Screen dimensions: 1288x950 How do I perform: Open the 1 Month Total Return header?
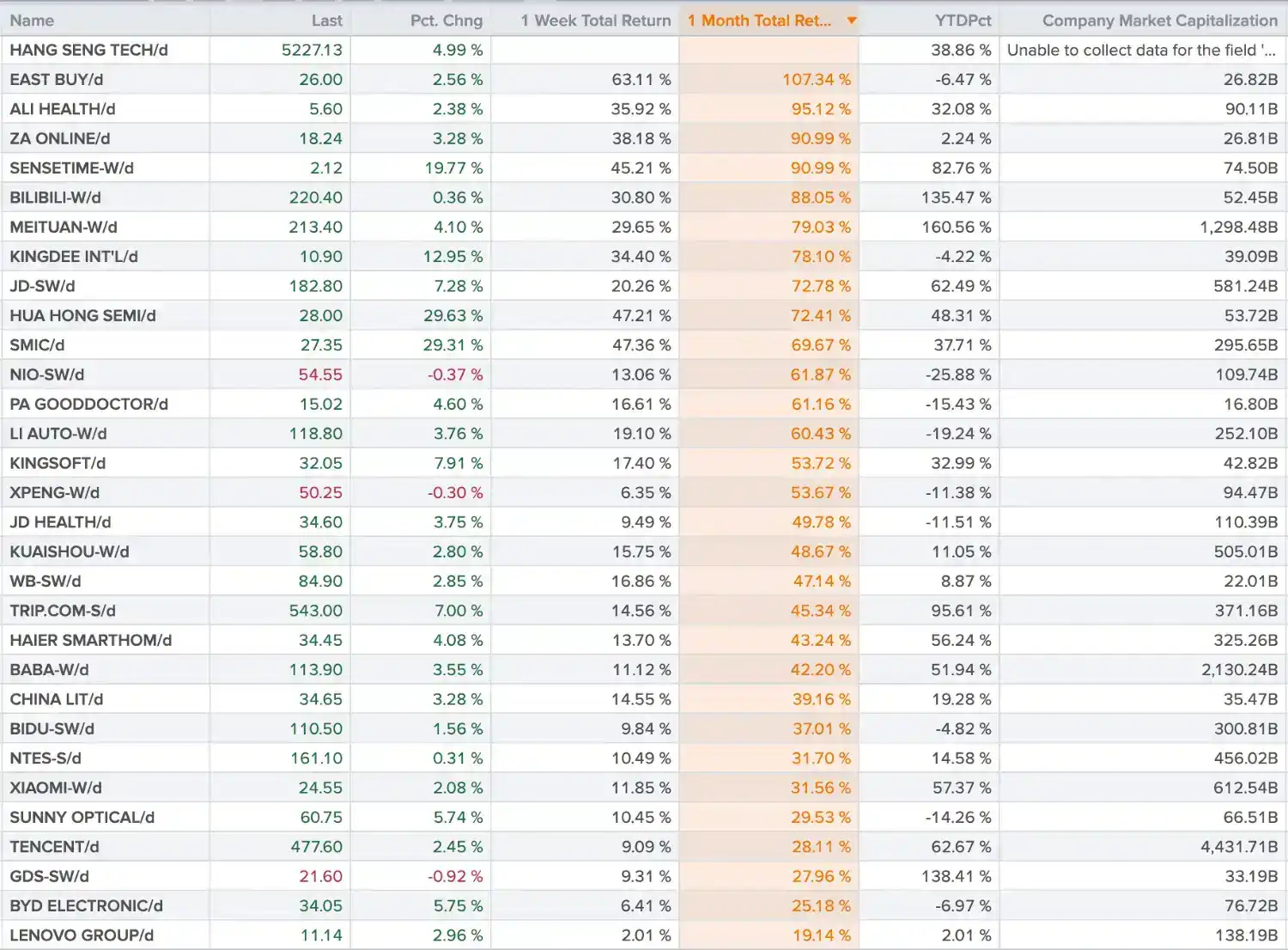coord(759,21)
